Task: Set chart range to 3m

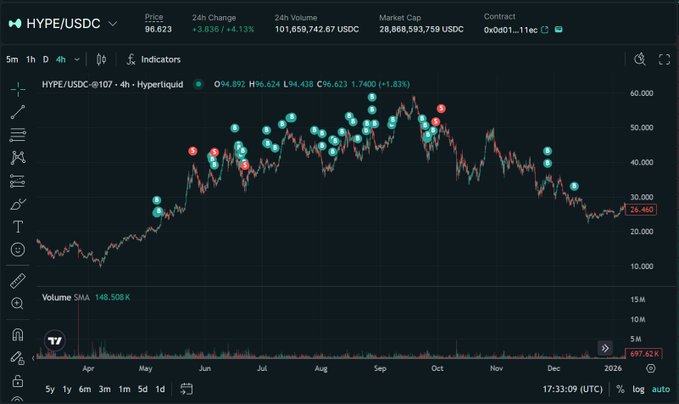Action: coord(104,389)
